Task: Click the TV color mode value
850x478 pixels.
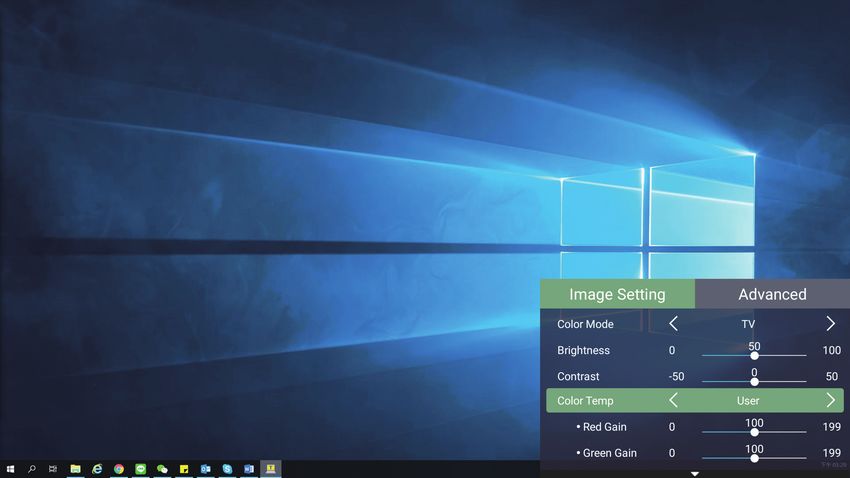Action: (x=748, y=324)
